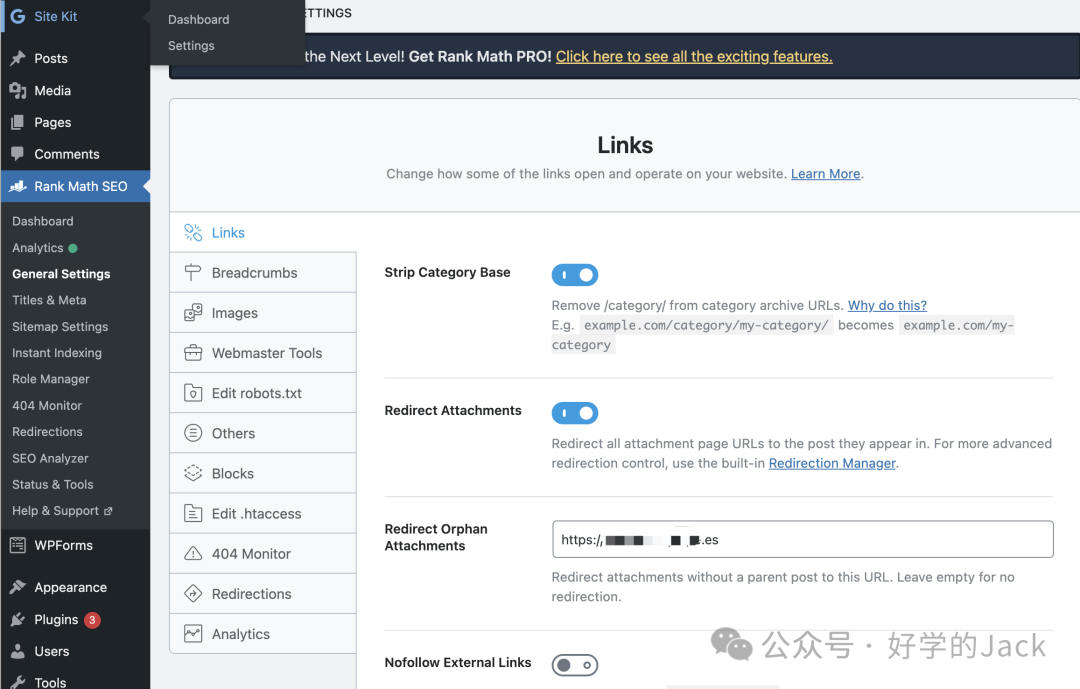Click the Breadcrumbs signpost icon
The width and height of the screenshot is (1080, 689).
(193, 272)
